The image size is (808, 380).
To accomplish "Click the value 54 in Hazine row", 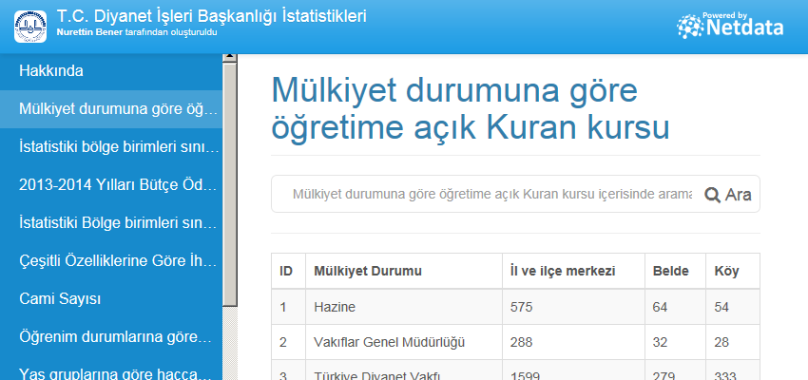I will click(x=721, y=307).
